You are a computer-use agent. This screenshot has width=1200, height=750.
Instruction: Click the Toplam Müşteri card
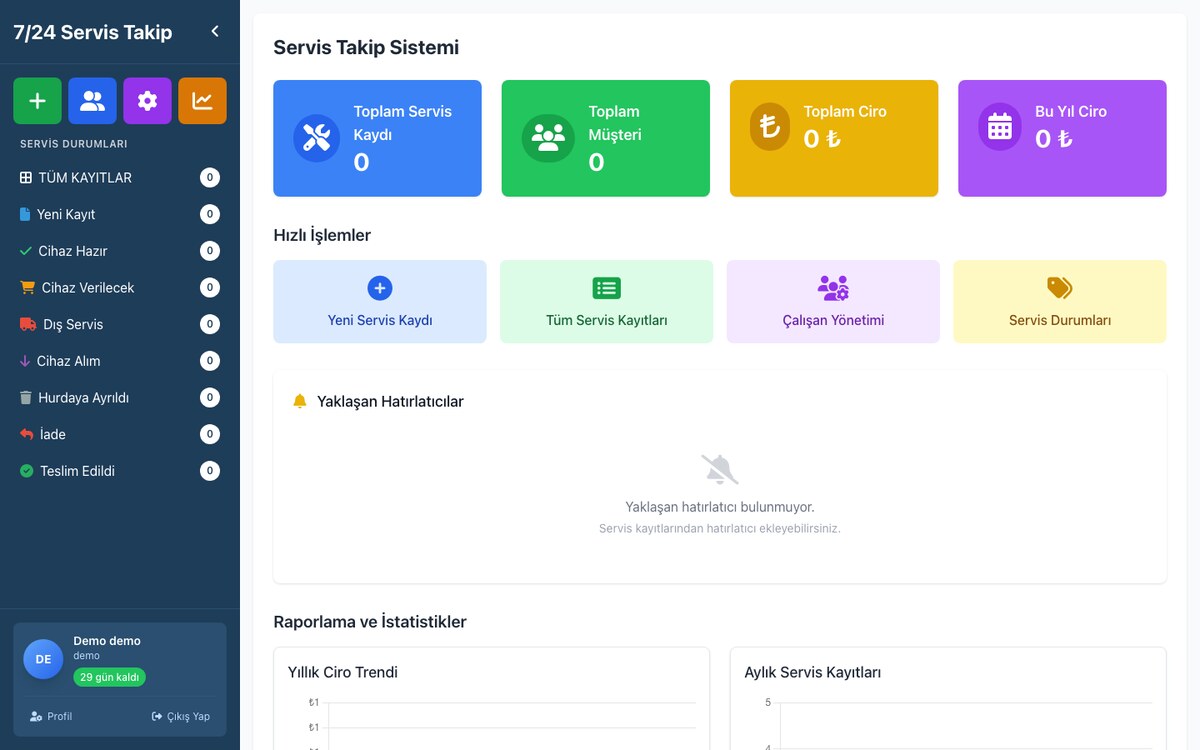(606, 138)
